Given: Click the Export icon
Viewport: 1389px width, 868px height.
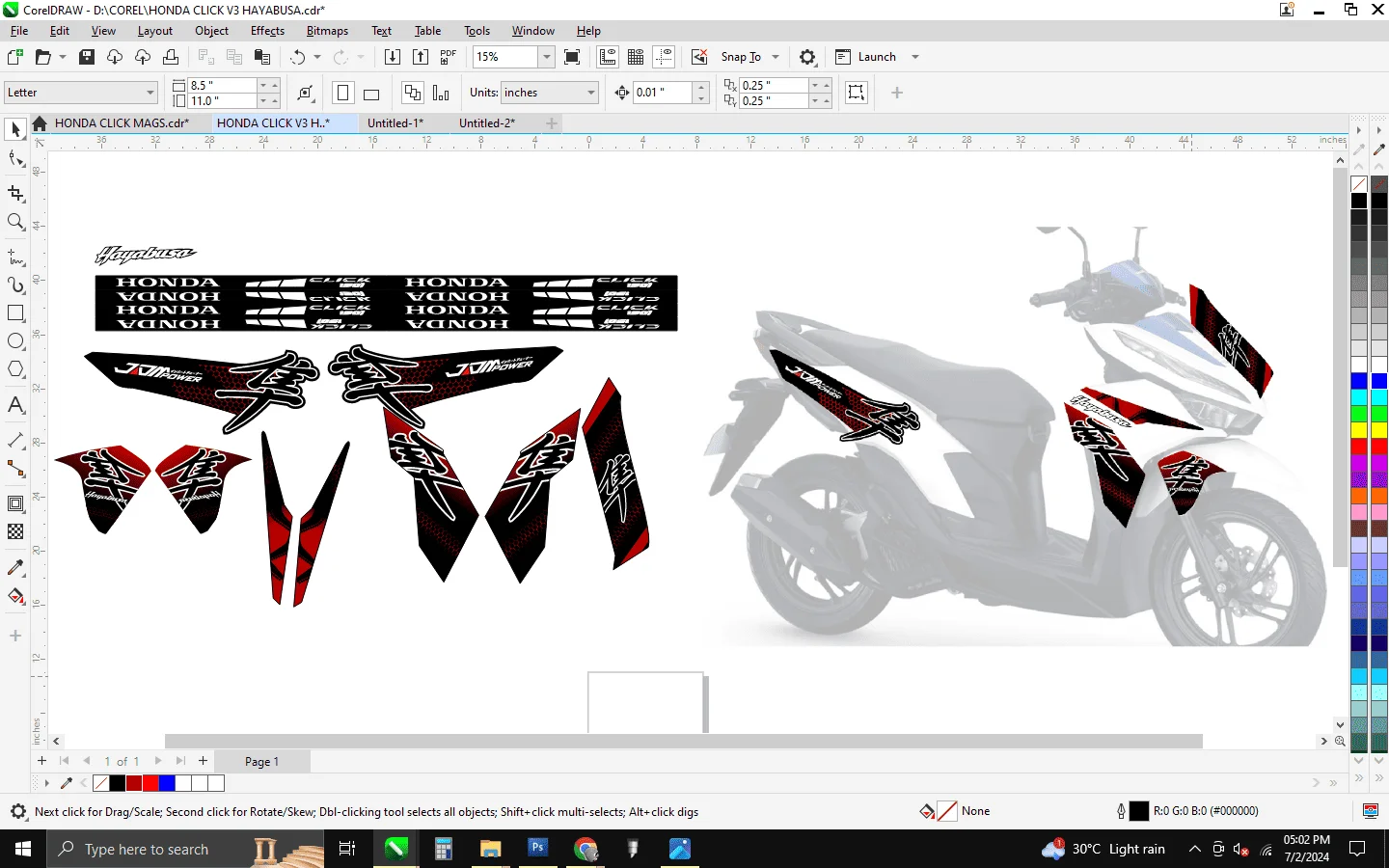Looking at the screenshot, I should coord(421,57).
